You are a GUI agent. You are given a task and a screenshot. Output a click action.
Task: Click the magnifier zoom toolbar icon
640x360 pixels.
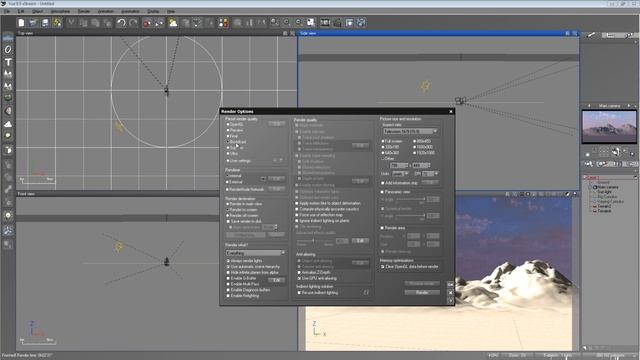pos(274,22)
